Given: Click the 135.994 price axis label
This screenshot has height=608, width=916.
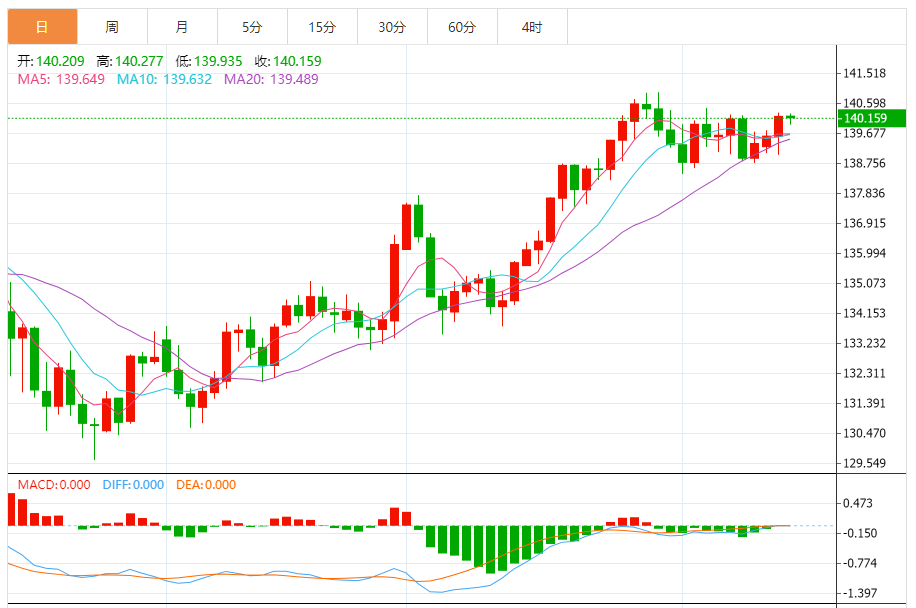Looking at the screenshot, I should tap(864, 253).
